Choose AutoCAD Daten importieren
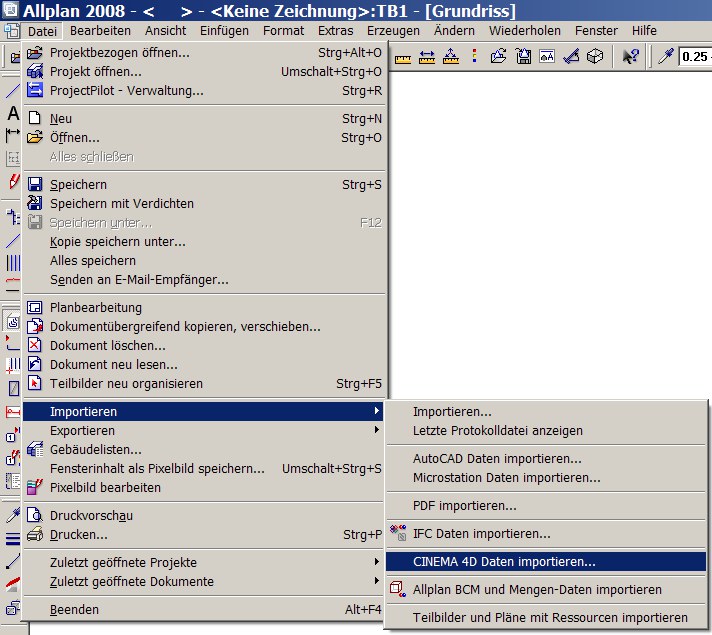The image size is (712, 635). [497, 459]
